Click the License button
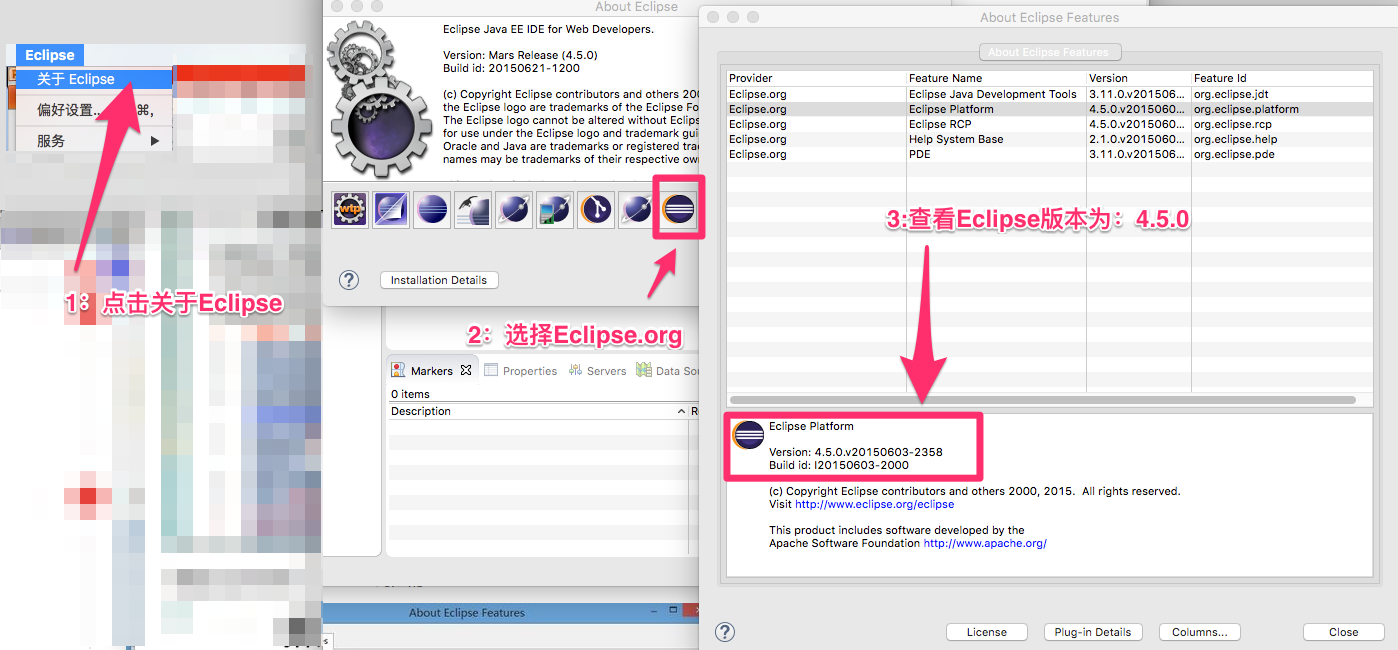The height and width of the screenshot is (650, 1398). pyautogui.click(x=987, y=632)
